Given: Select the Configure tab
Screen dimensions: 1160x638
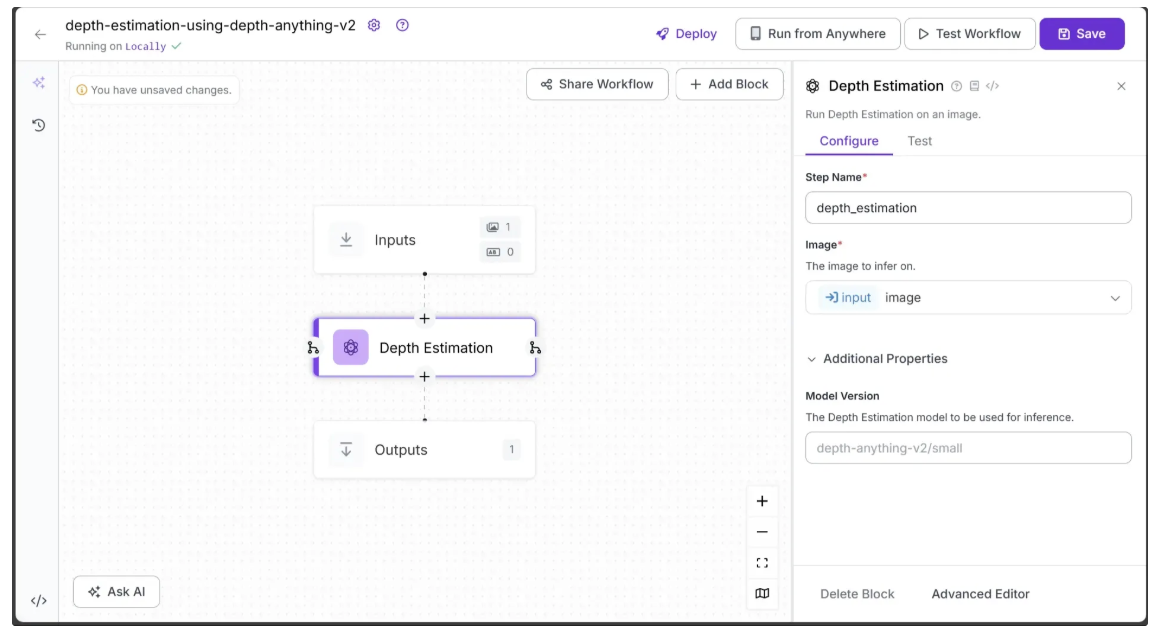Looking at the screenshot, I should (x=848, y=141).
